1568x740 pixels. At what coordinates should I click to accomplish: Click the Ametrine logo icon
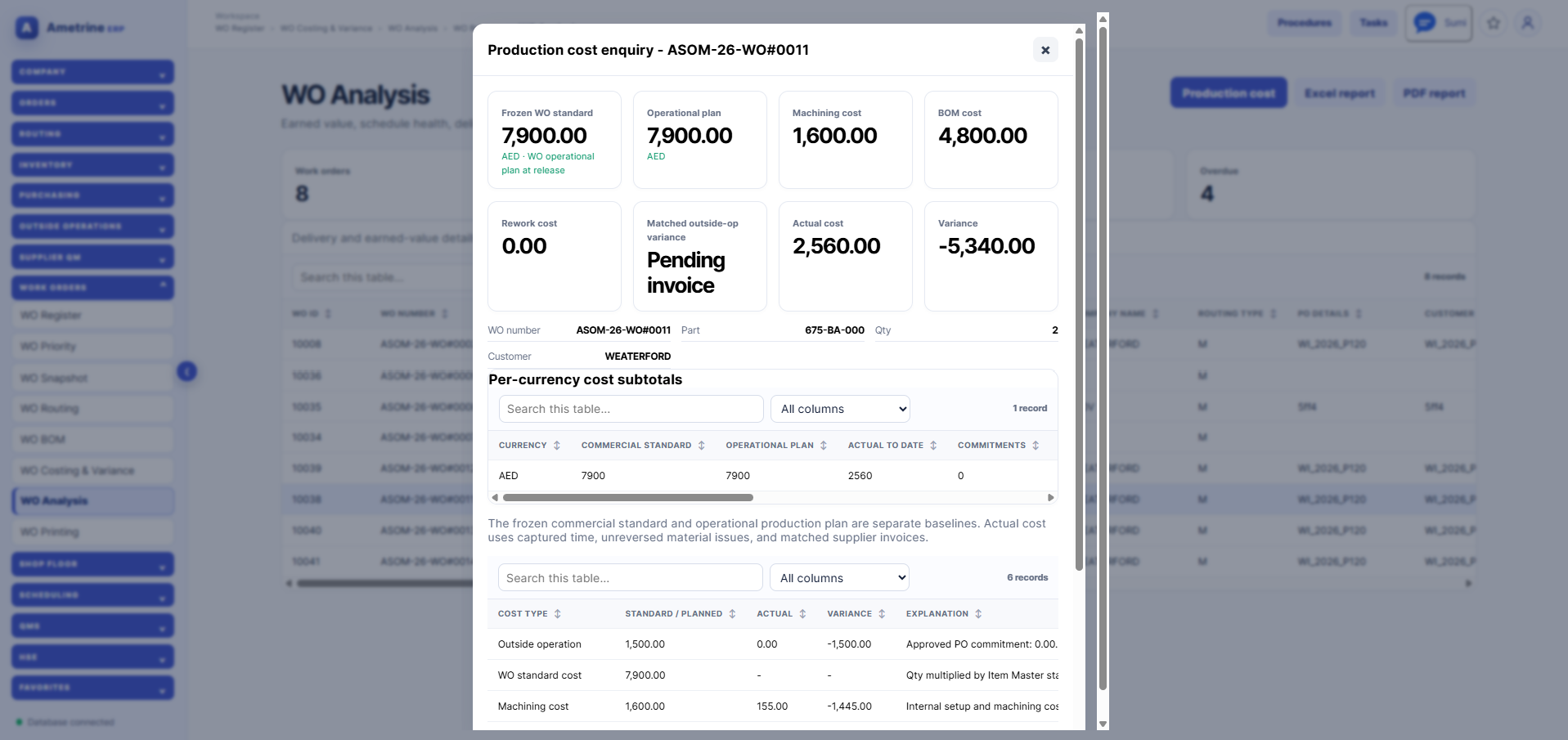click(27, 28)
